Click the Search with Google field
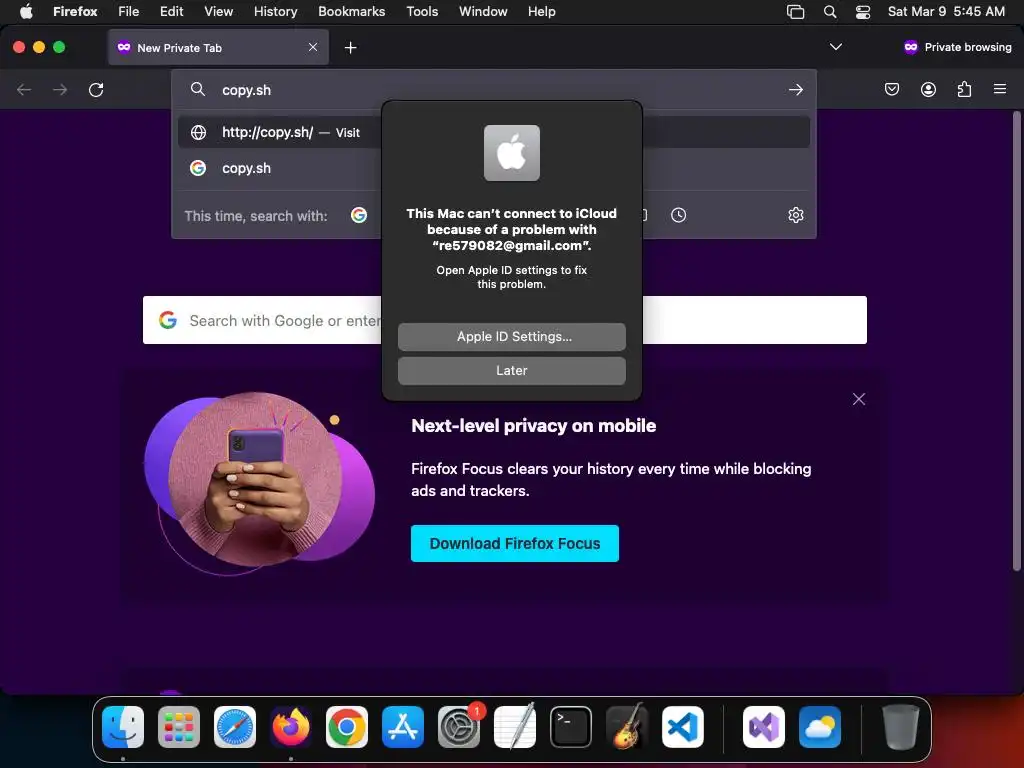Viewport: 1024px width, 768px height. [504, 320]
